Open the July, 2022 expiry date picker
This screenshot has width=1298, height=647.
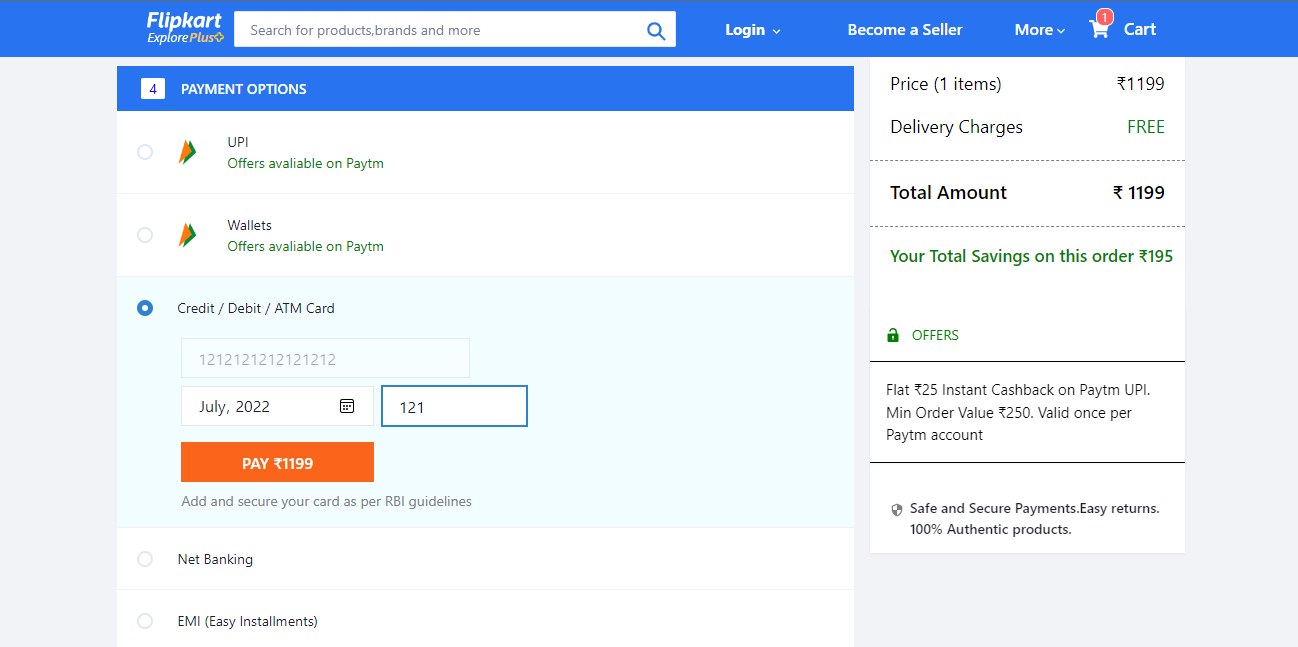tap(277, 406)
